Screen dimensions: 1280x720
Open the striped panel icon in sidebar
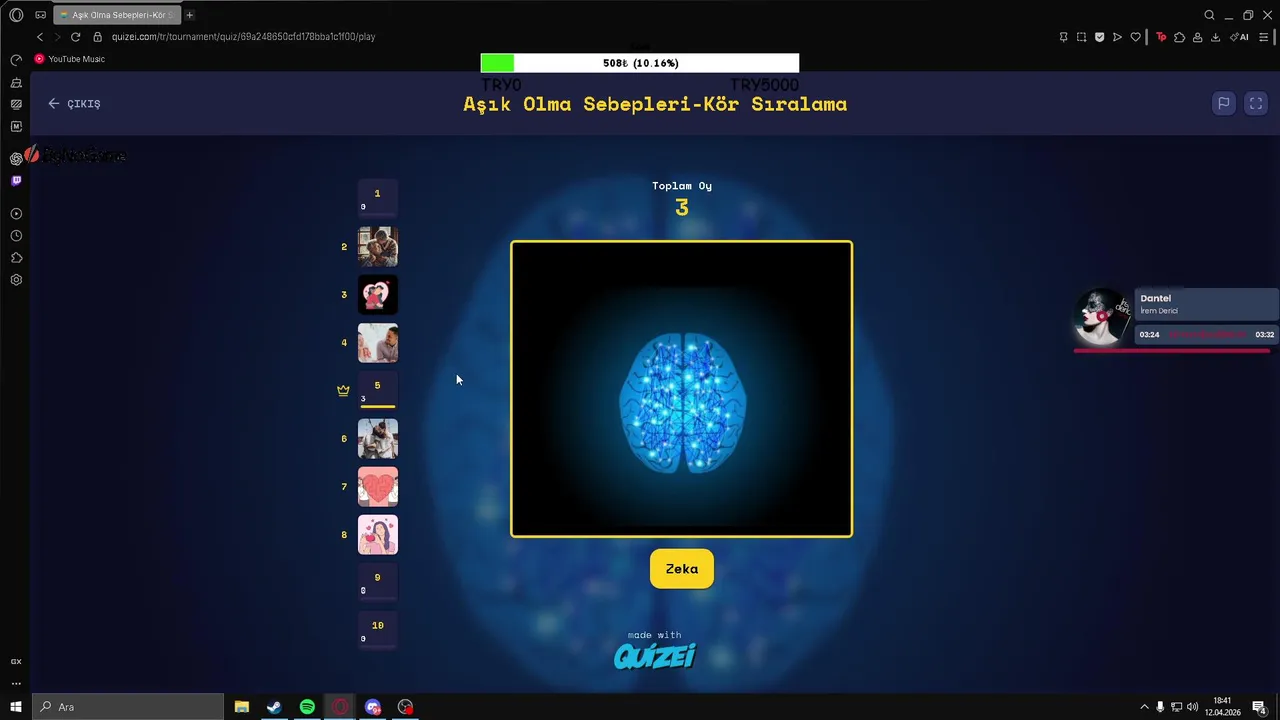pos(16,104)
